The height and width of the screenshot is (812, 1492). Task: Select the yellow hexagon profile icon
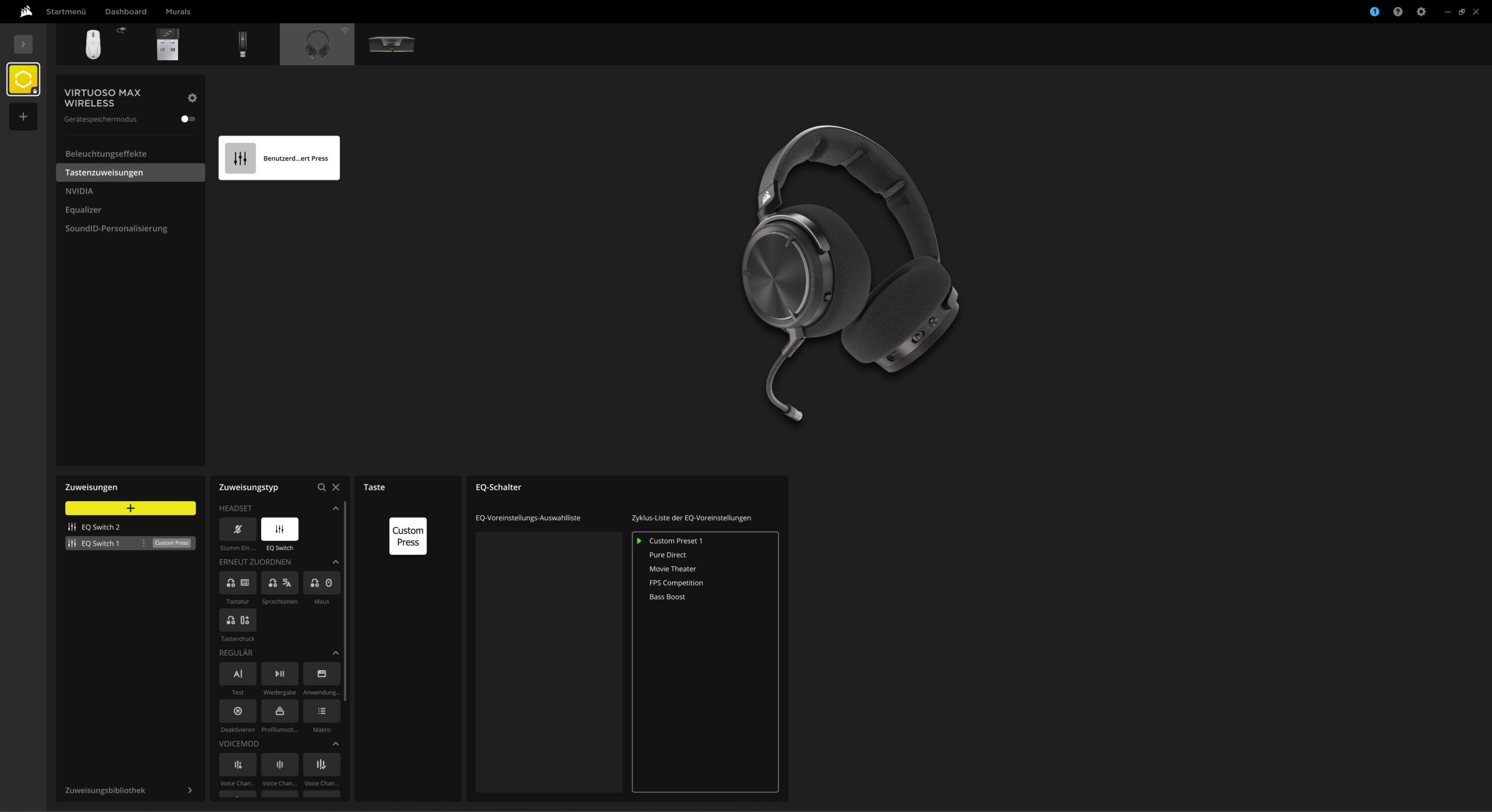(x=23, y=80)
